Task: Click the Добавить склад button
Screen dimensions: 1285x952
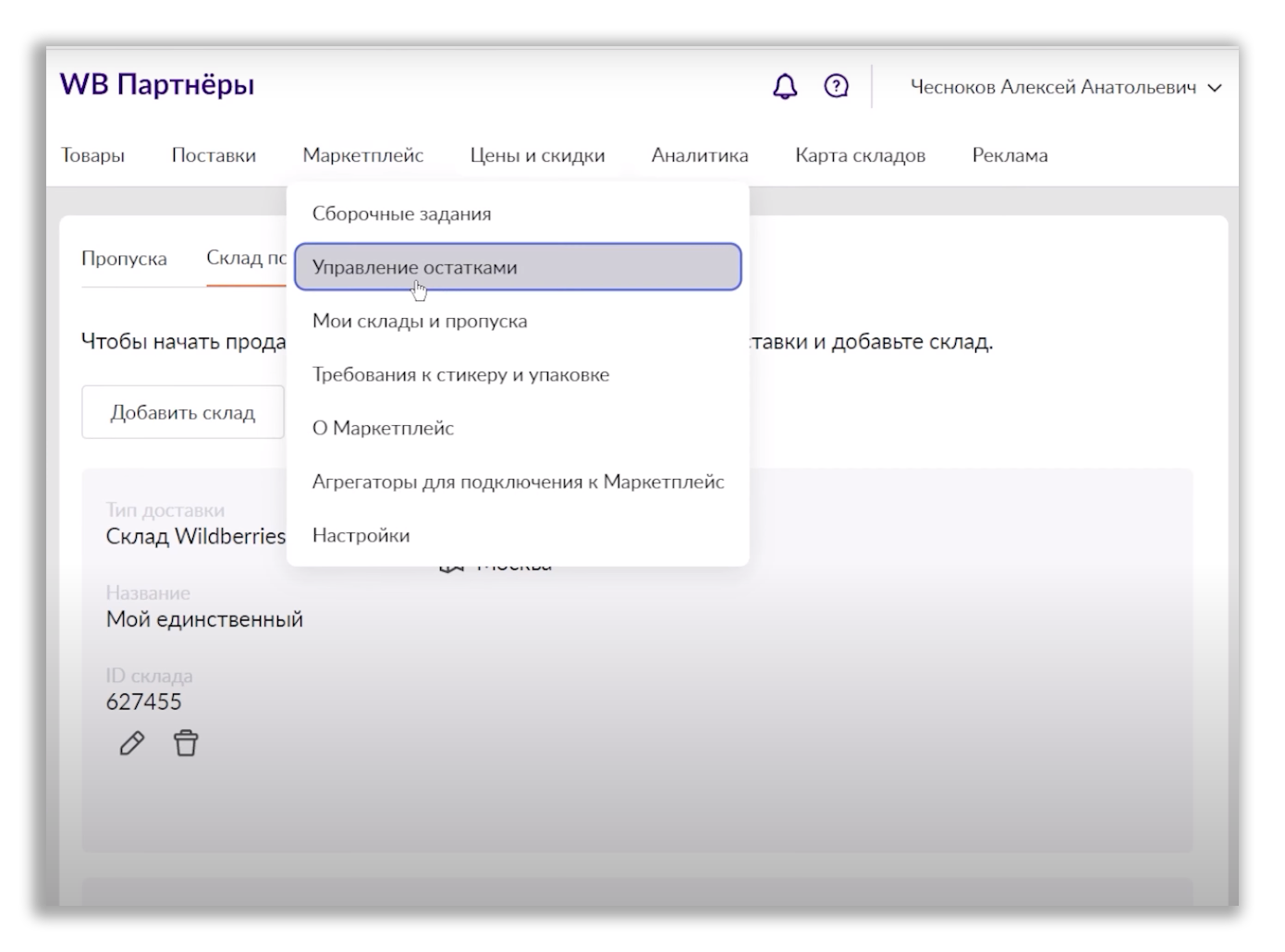Action: tap(182, 412)
